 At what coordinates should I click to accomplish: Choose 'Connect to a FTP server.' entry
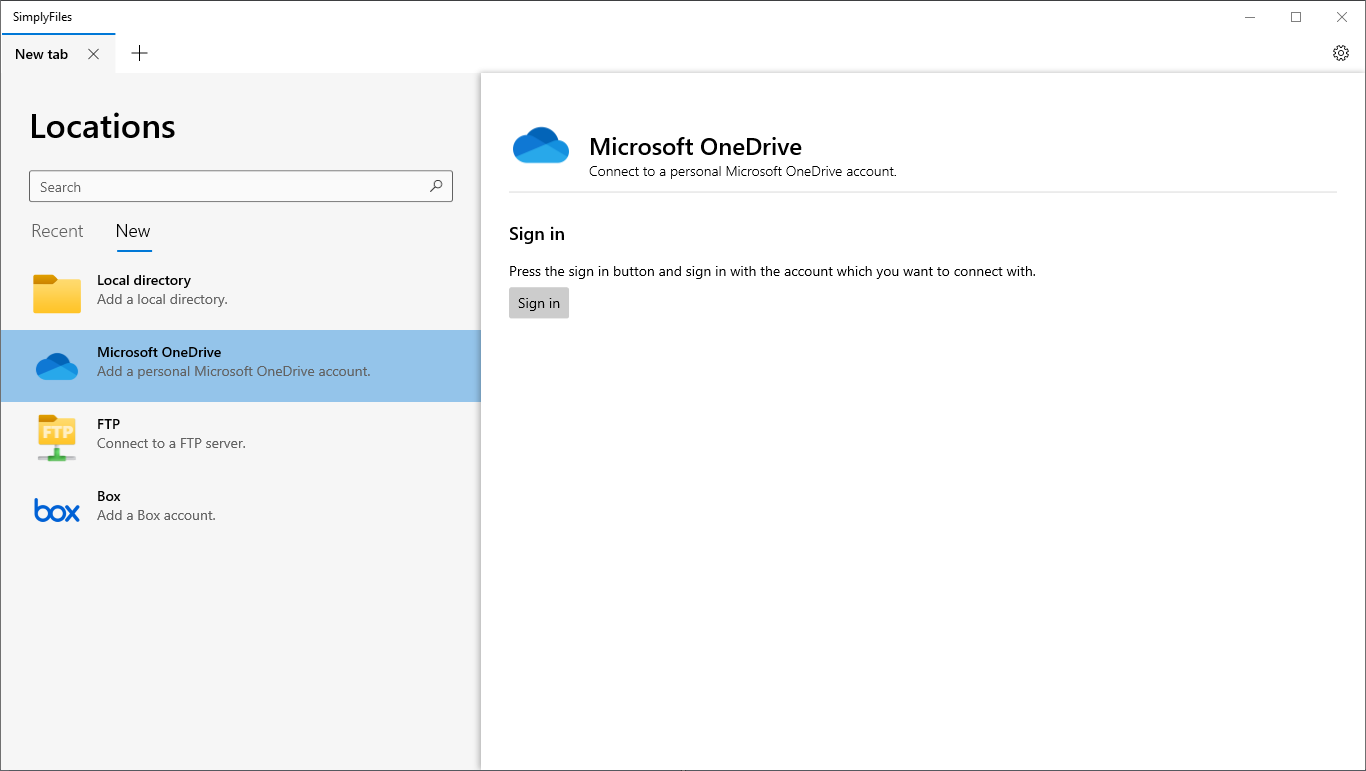pos(240,438)
